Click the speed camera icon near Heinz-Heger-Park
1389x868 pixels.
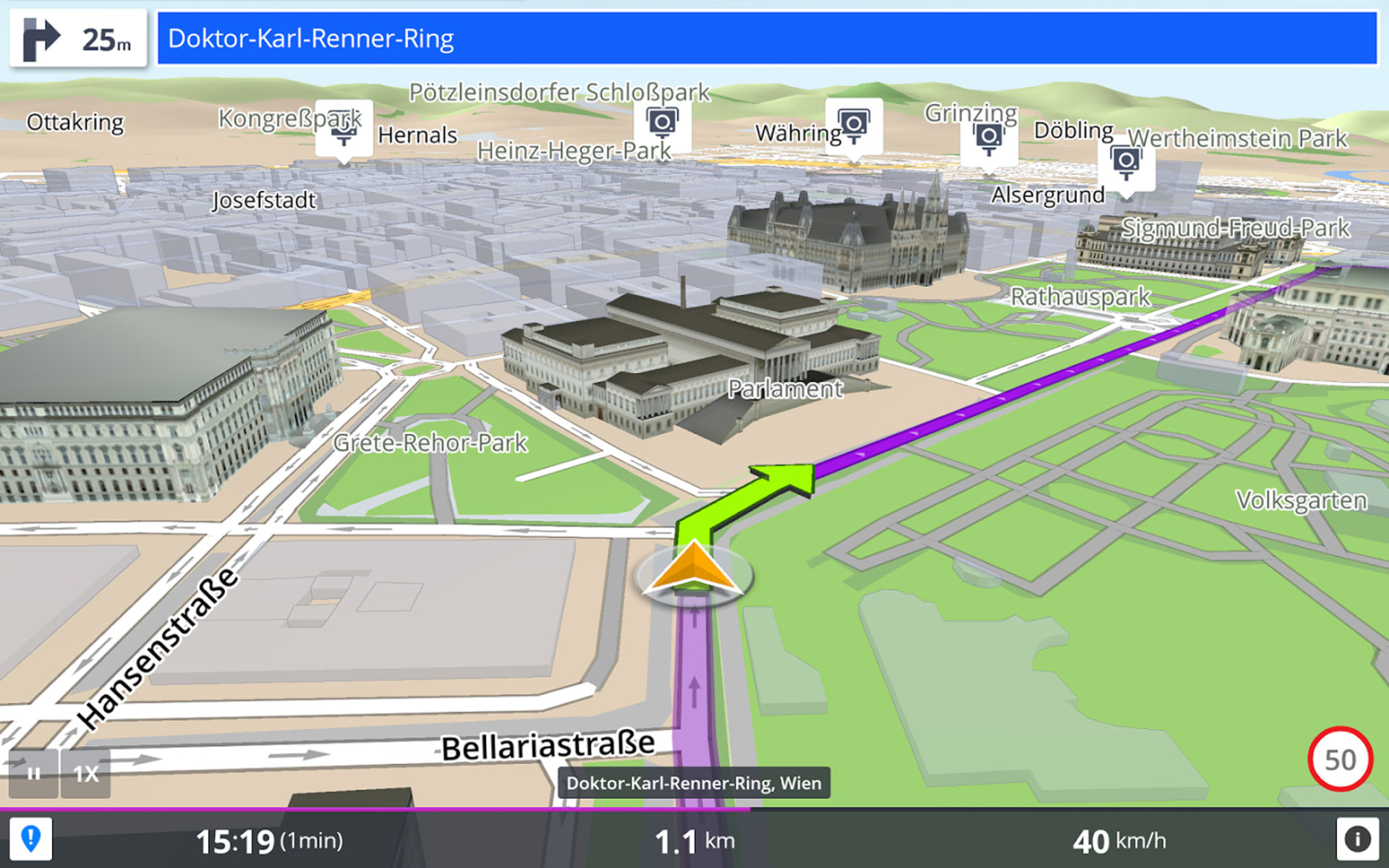[662, 124]
